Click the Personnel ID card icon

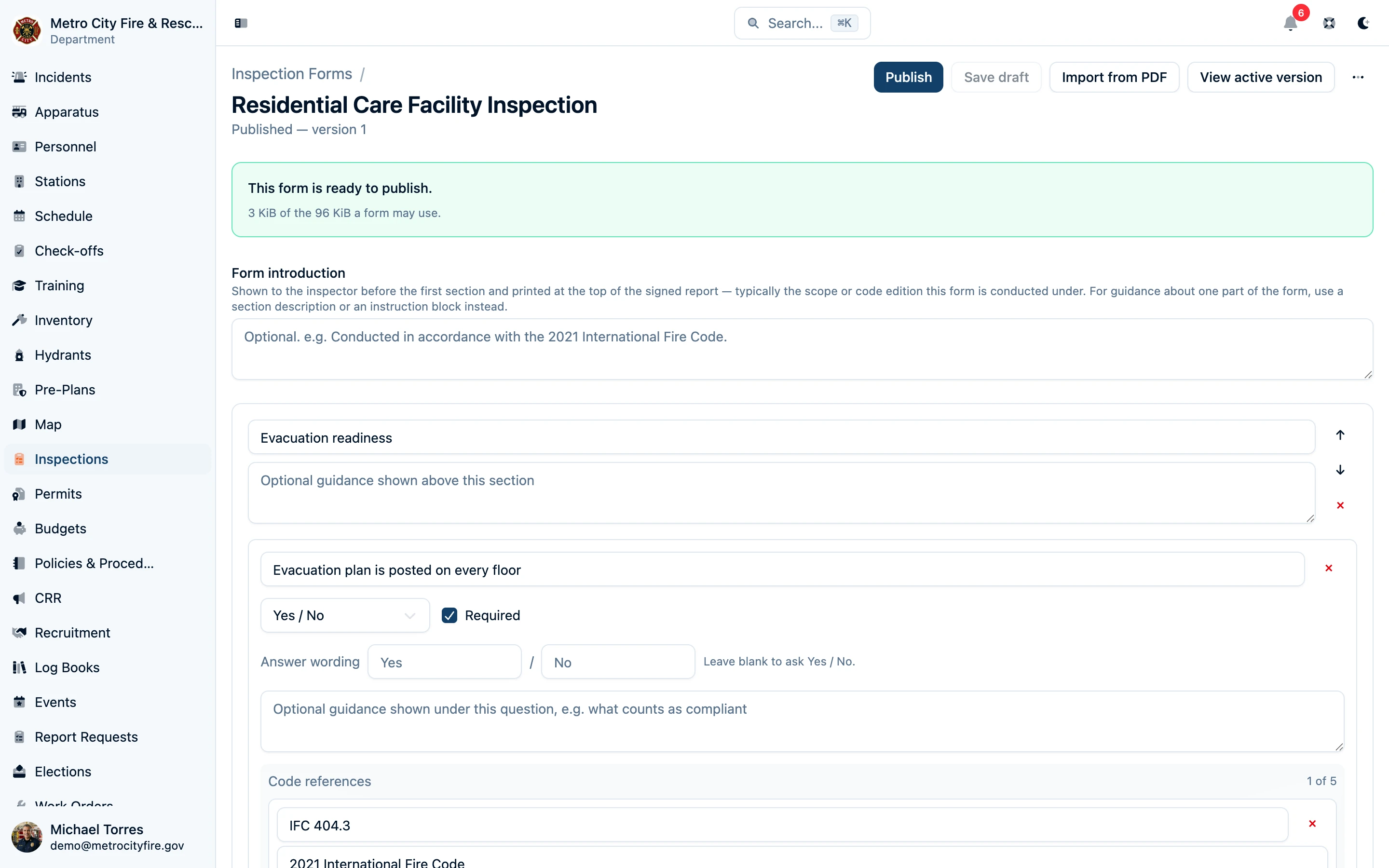(x=19, y=147)
